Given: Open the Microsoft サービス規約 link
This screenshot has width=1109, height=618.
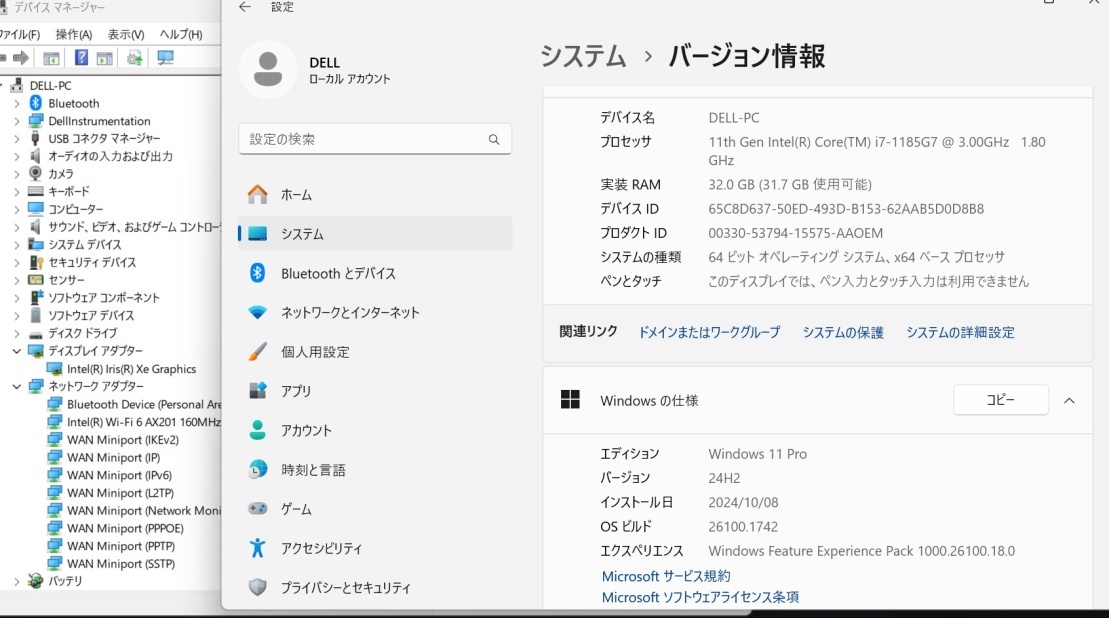Looking at the screenshot, I should (666, 576).
